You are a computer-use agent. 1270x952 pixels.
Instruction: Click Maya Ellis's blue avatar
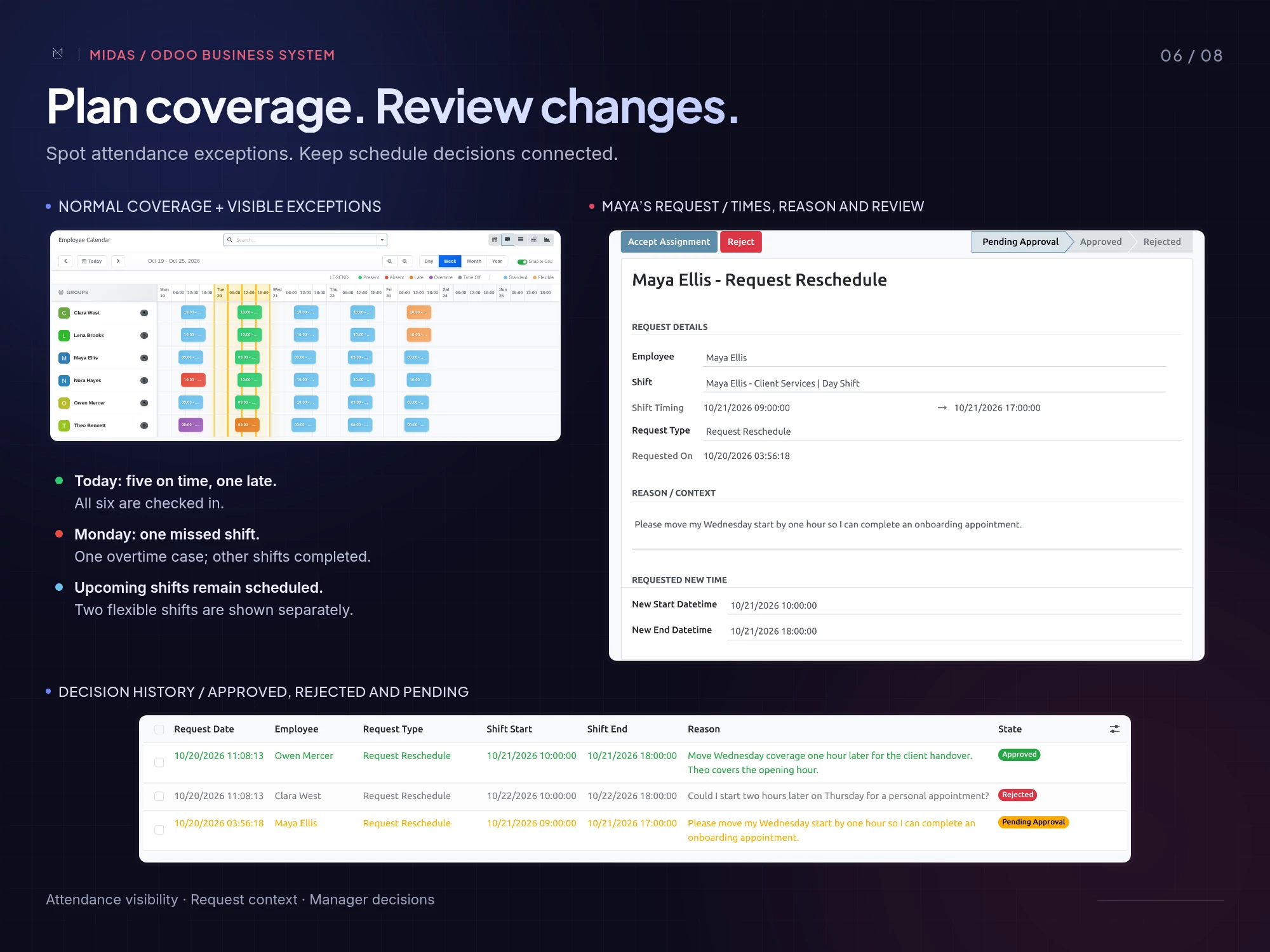pos(64,358)
